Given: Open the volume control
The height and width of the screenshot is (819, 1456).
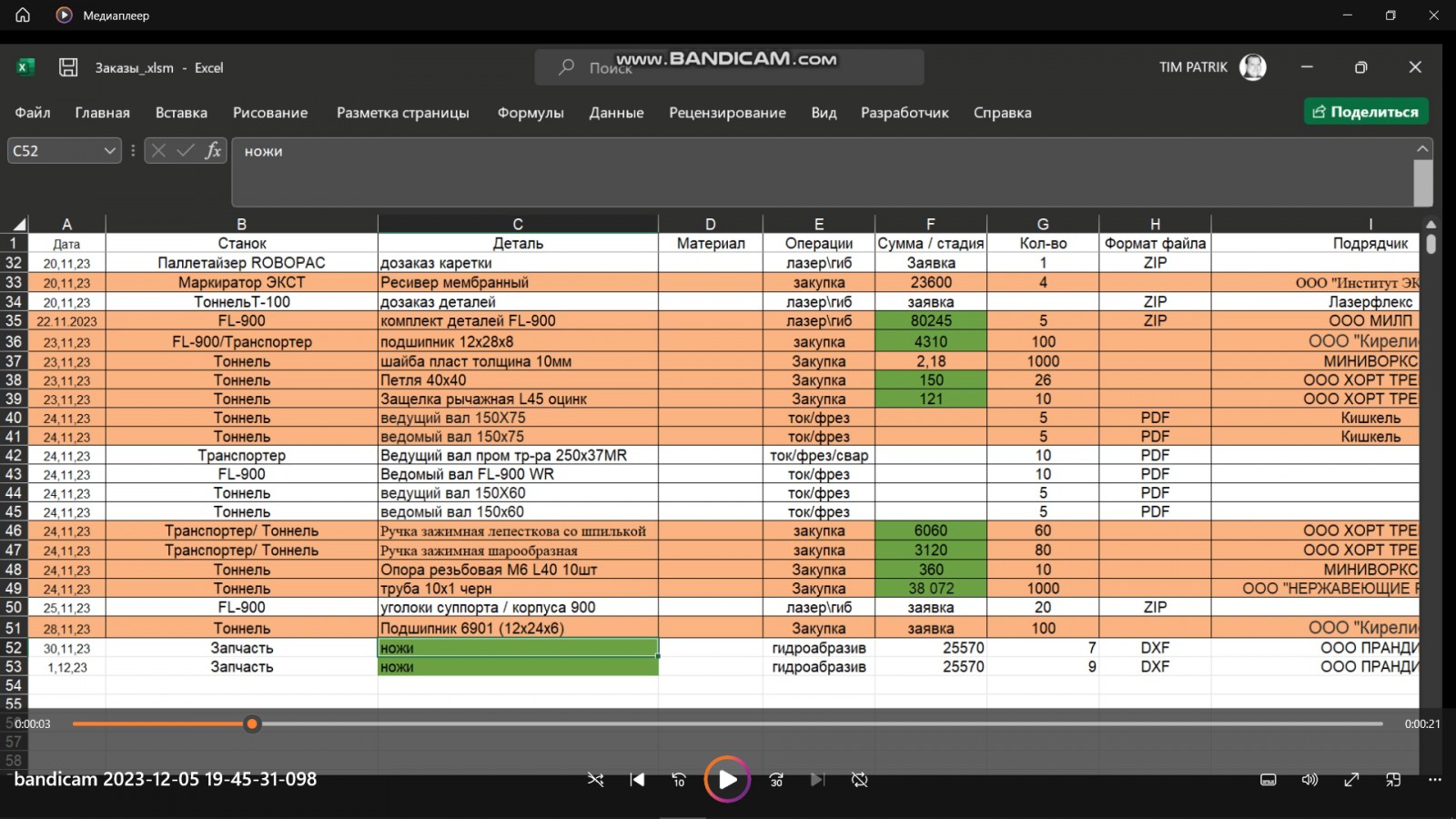Looking at the screenshot, I should point(1309,780).
